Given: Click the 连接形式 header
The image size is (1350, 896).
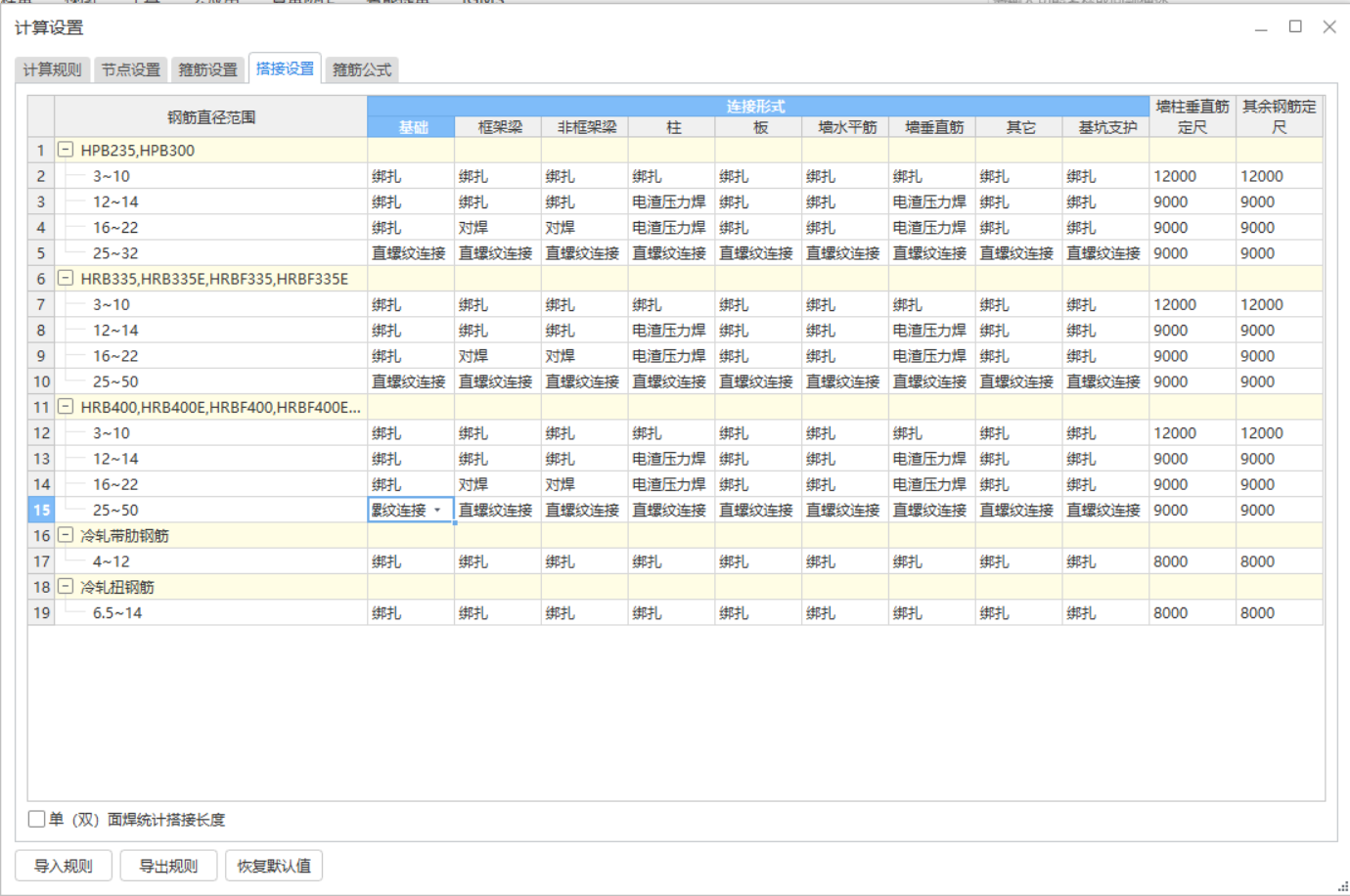Looking at the screenshot, I should [758, 106].
